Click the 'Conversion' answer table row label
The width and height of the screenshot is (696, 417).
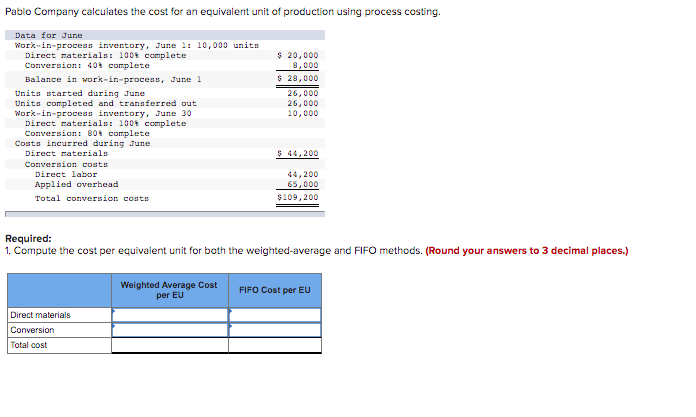(32, 330)
